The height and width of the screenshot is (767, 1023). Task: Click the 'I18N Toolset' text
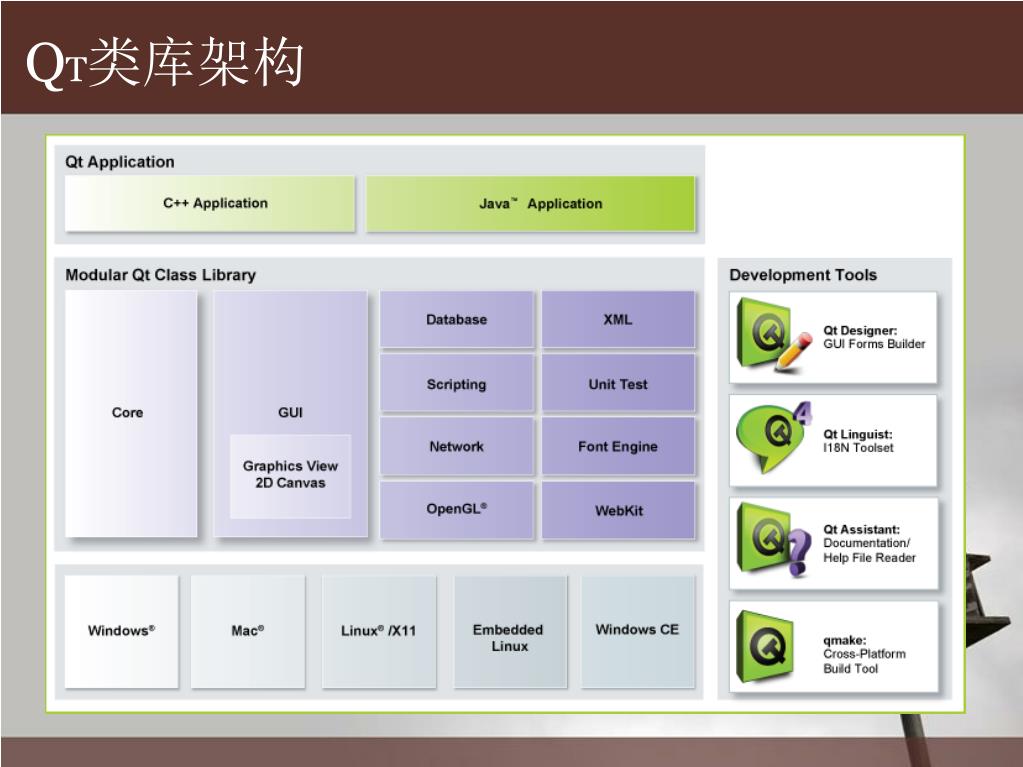coord(859,448)
